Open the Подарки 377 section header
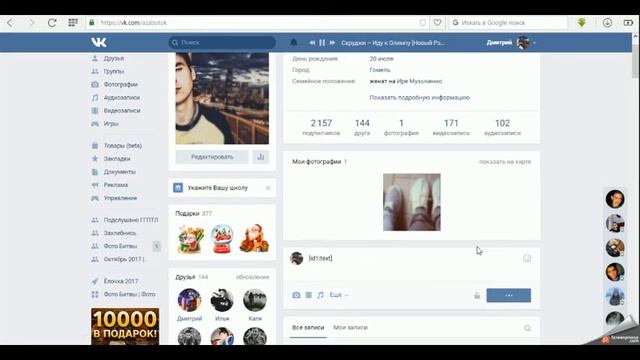This screenshot has height=360, width=640. click(193, 213)
